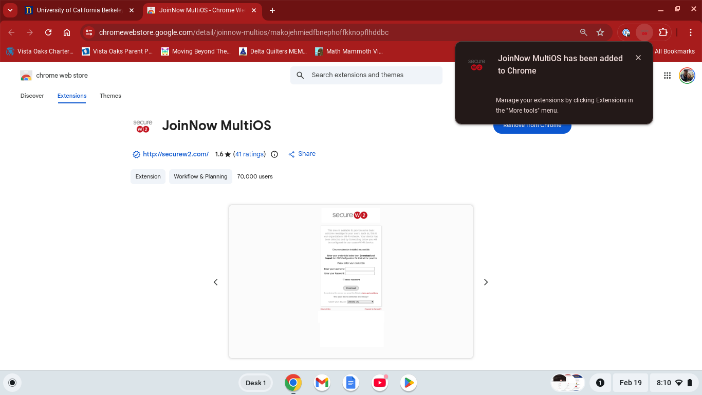Select the Extensions section tab
The width and height of the screenshot is (702, 395).
(72, 96)
